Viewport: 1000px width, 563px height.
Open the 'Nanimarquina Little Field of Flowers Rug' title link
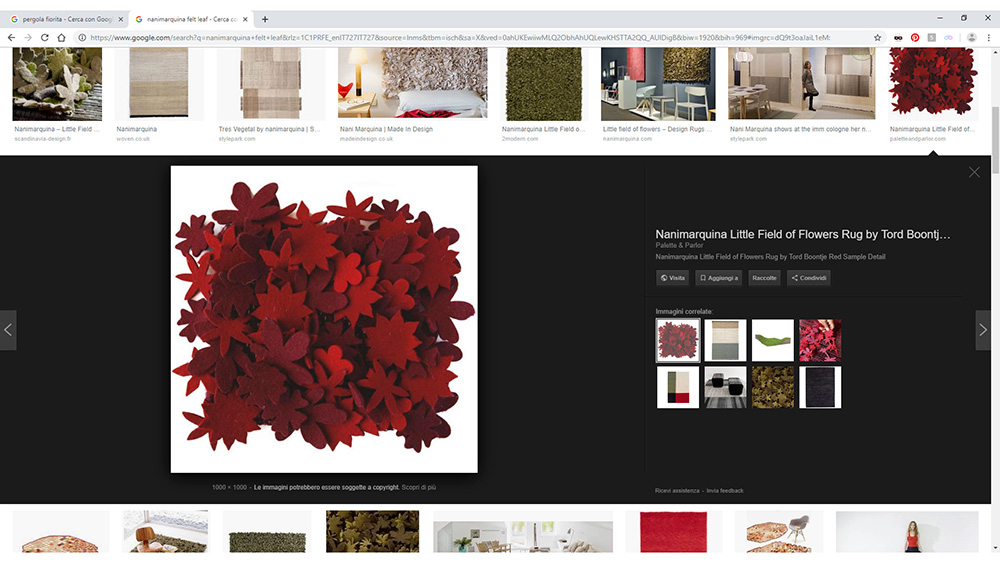tap(802, 234)
